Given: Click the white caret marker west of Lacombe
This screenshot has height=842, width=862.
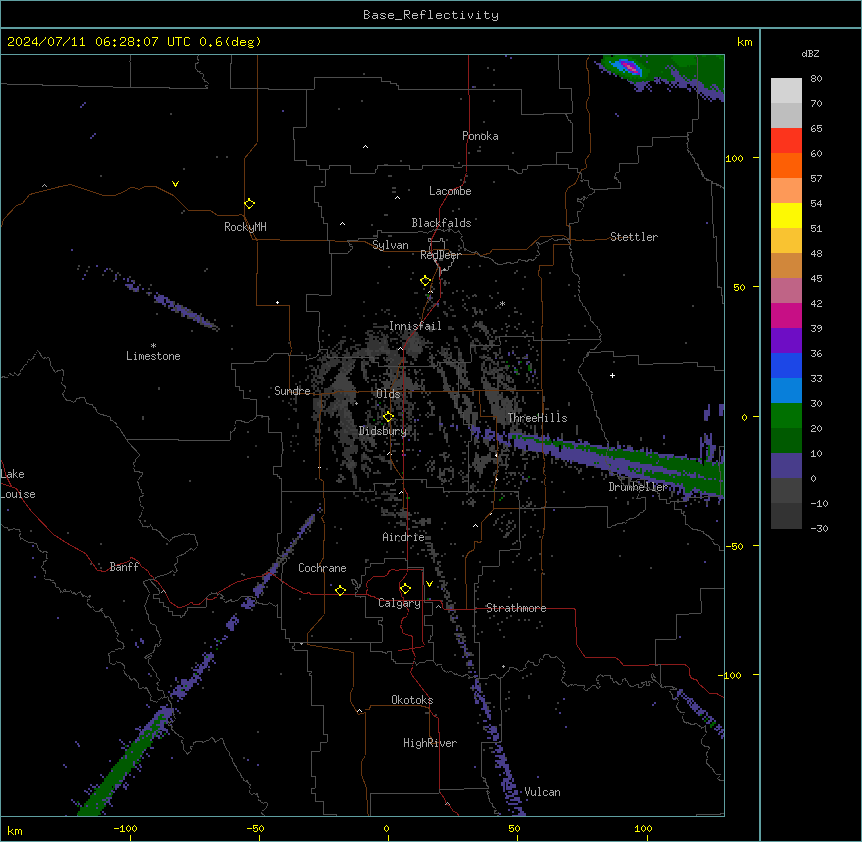Looking at the screenshot, I should coord(397,197).
